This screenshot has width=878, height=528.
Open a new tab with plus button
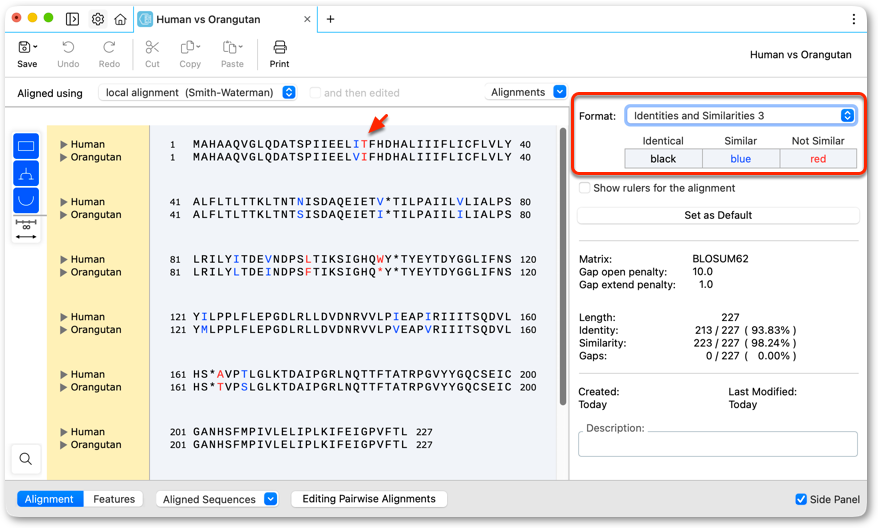click(x=330, y=19)
